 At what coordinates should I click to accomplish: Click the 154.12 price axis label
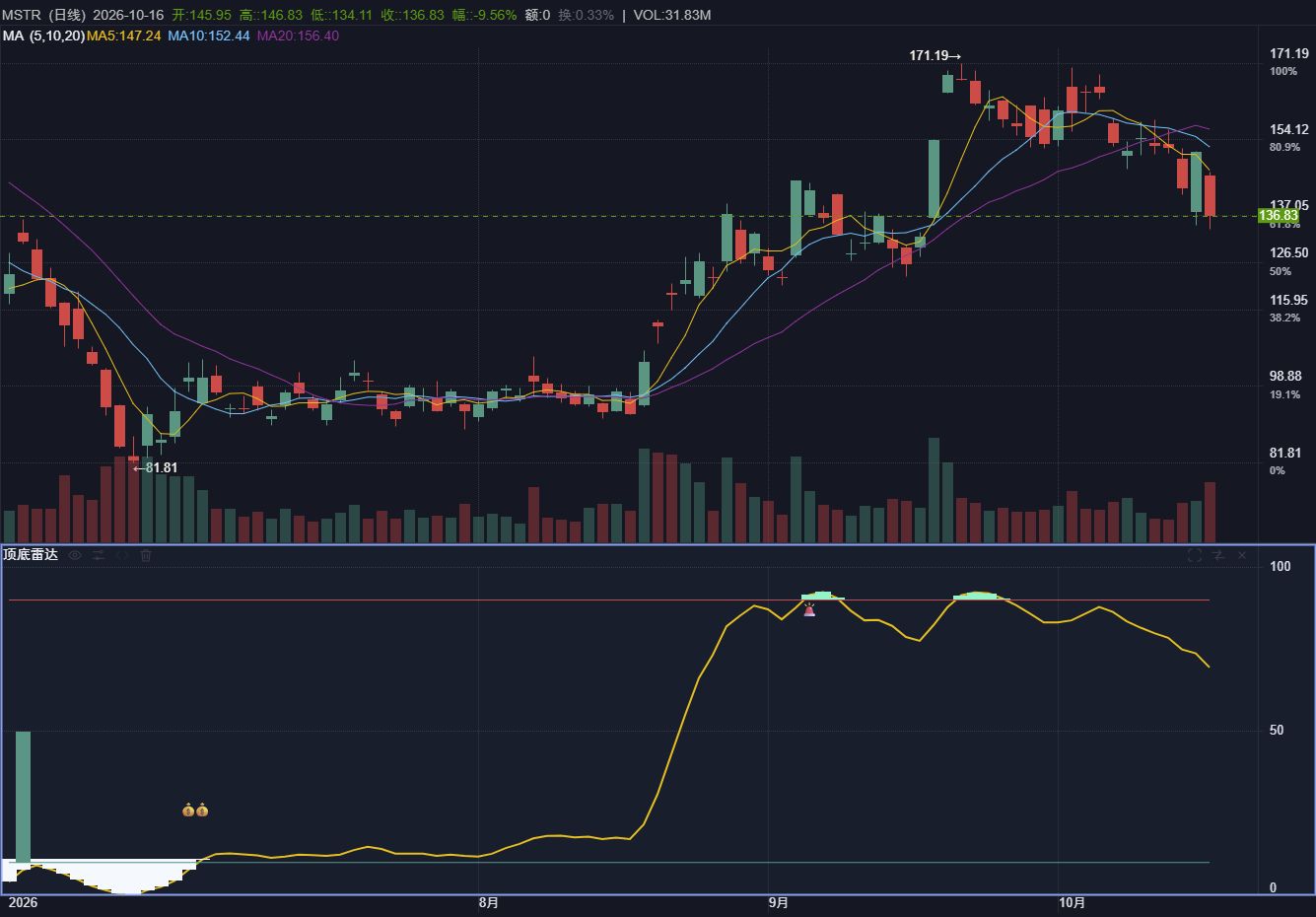coord(1289,130)
